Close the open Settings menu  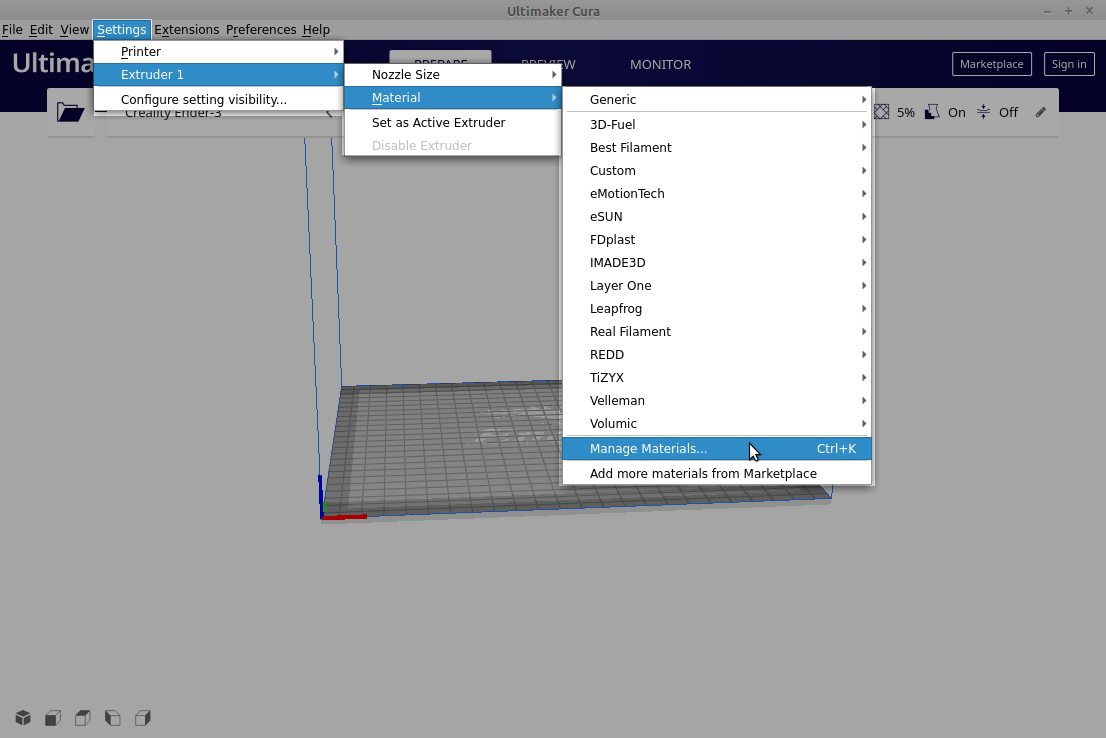click(x=121, y=30)
